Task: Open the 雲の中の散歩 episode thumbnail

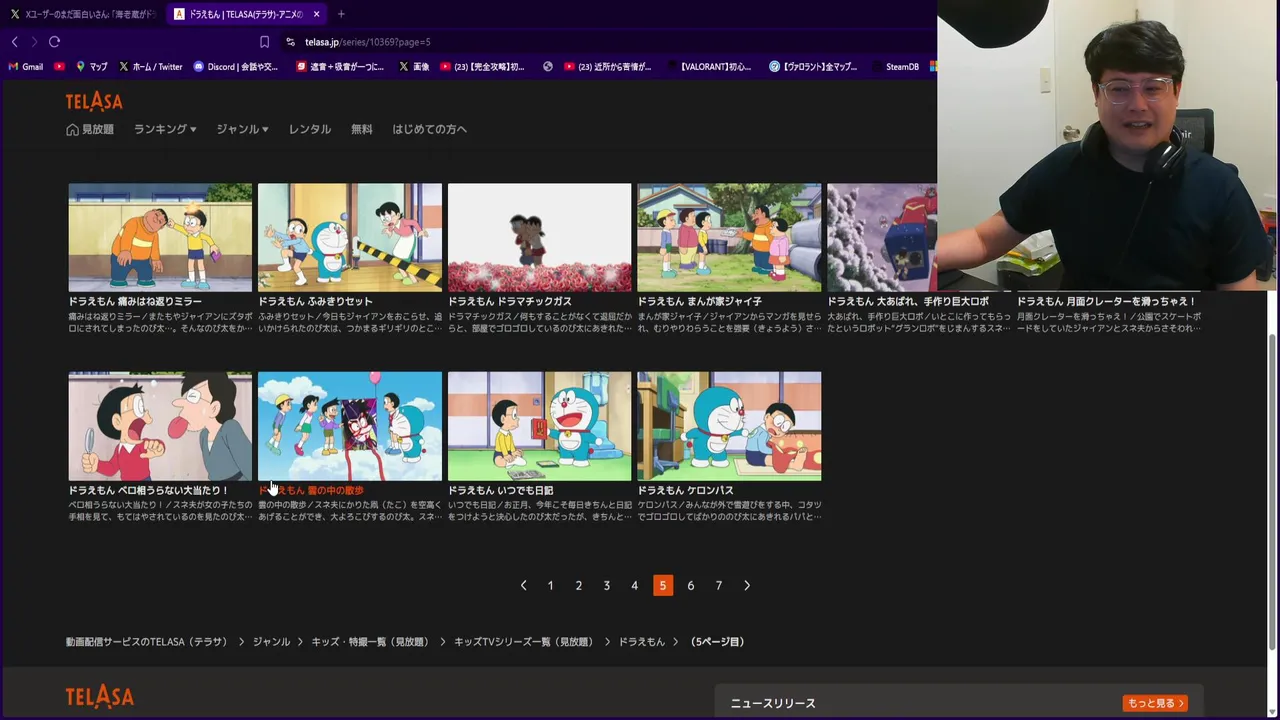Action: pos(350,426)
